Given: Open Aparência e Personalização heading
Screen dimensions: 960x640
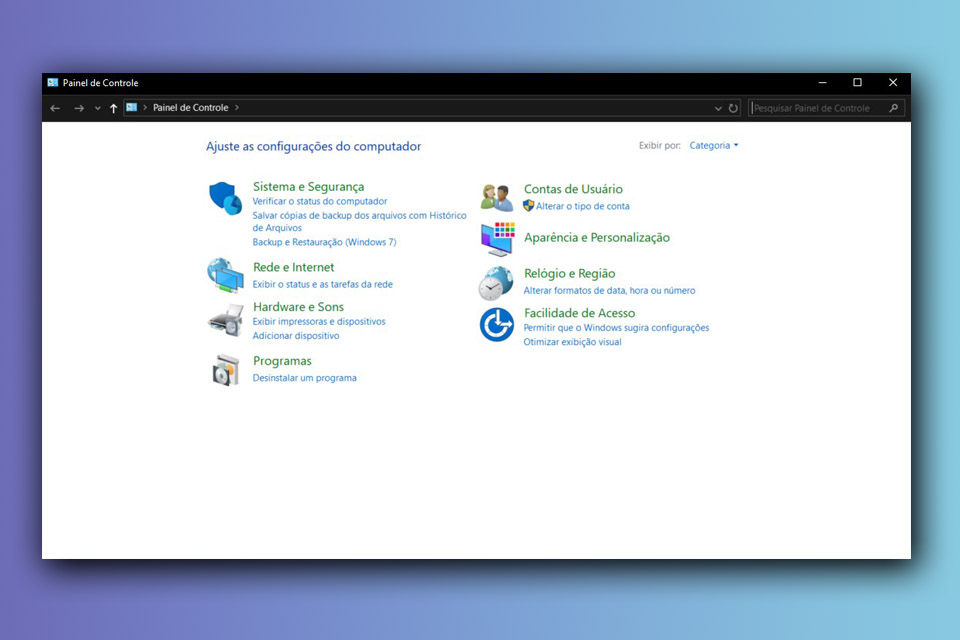Looking at the screenshot, I should pos(597,238).
